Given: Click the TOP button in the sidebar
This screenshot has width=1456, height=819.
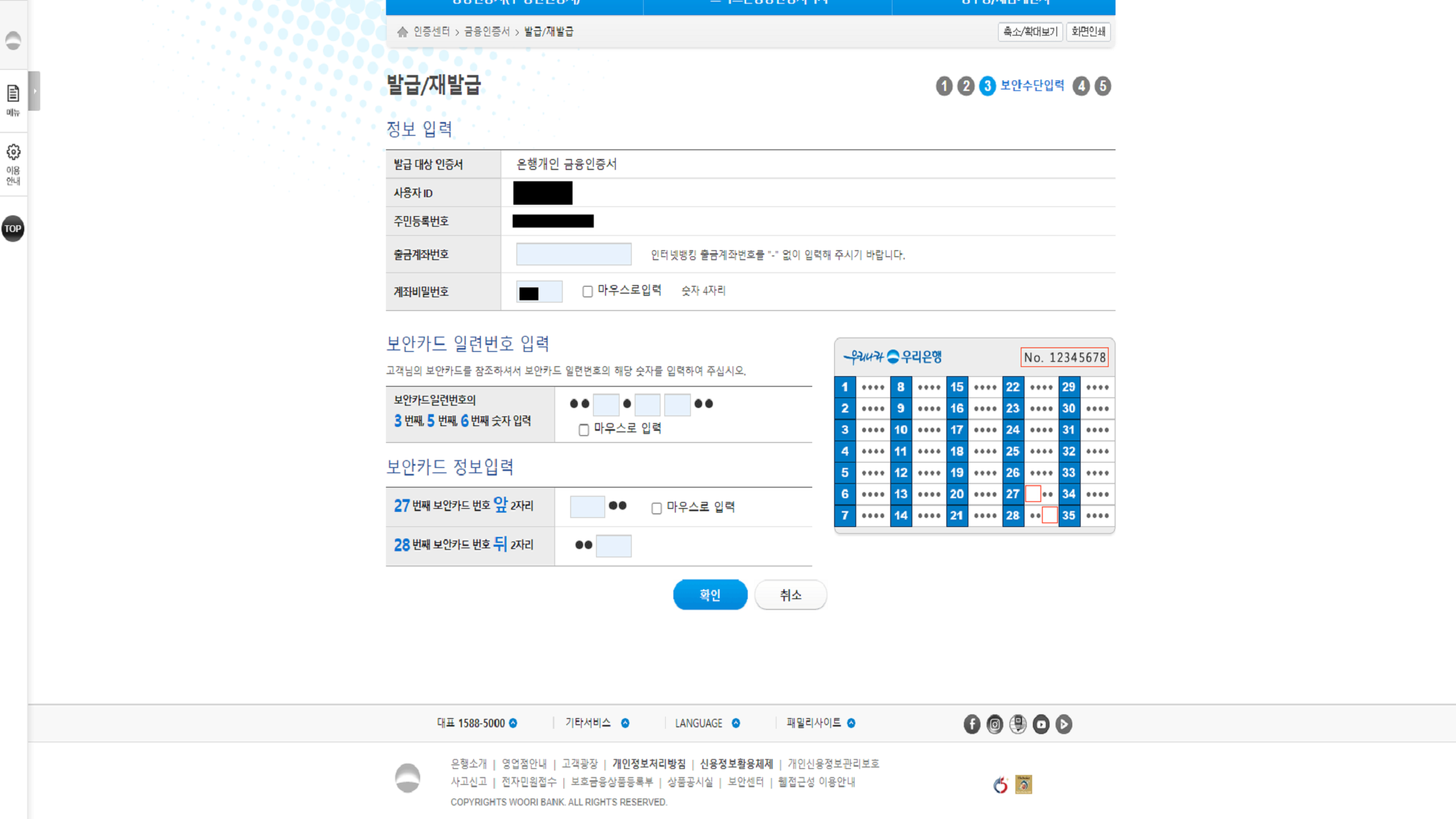Looking at the screenshot, I should point(13,228).
